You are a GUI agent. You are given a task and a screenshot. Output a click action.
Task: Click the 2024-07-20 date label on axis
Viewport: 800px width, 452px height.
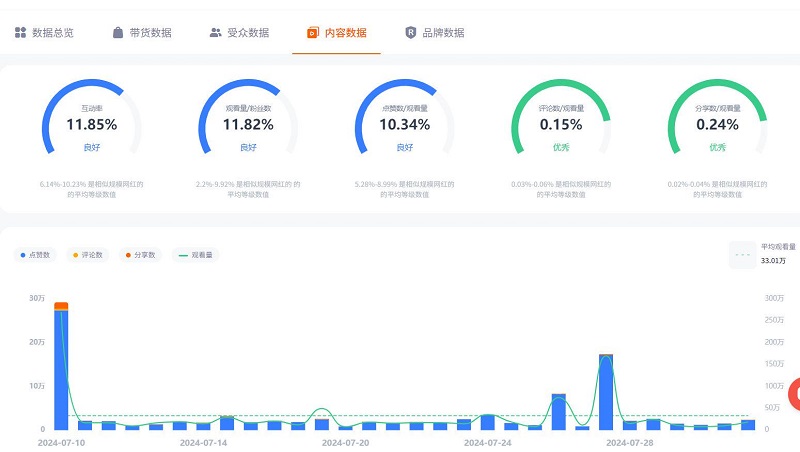tap(345, 441)
